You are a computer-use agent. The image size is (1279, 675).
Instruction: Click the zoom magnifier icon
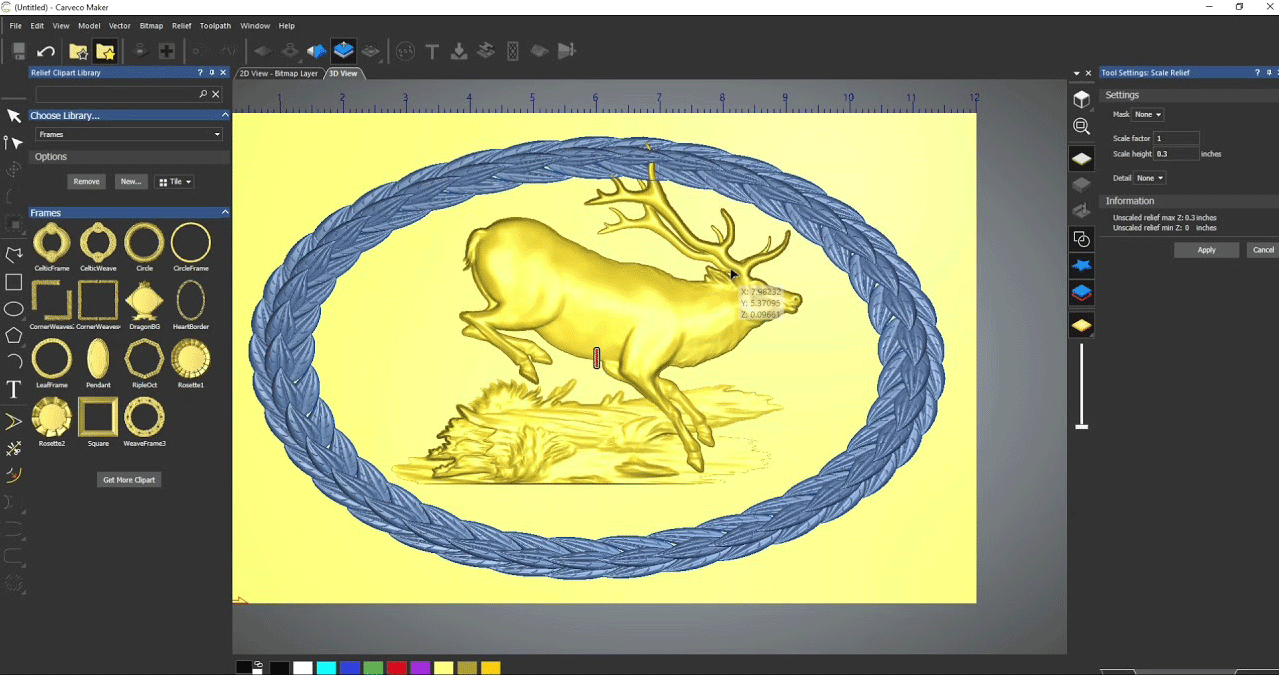pos(1081,127)
